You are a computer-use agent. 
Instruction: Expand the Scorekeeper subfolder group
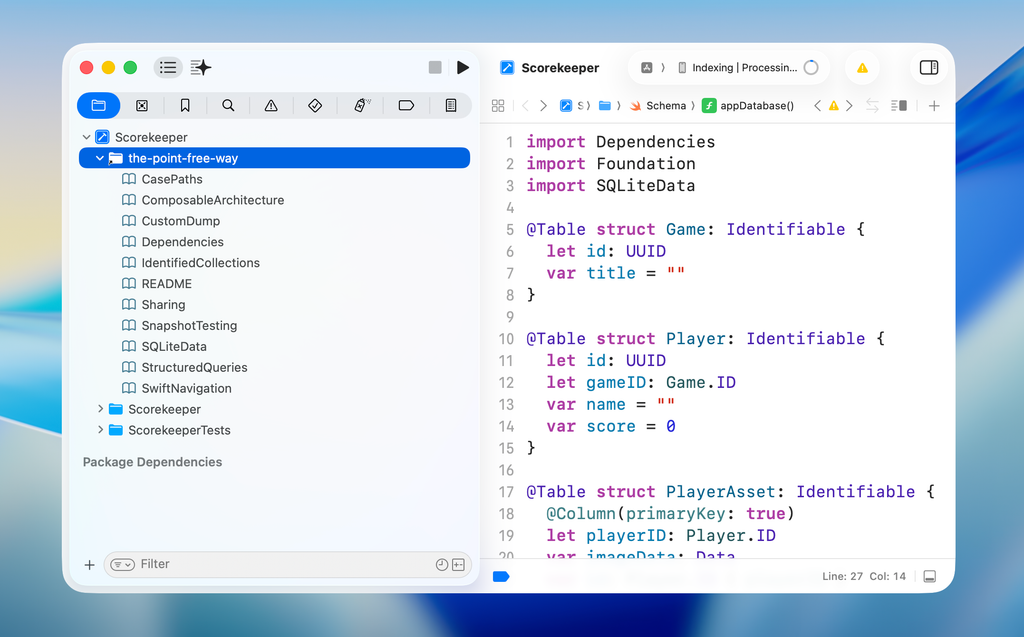[100, 409]
